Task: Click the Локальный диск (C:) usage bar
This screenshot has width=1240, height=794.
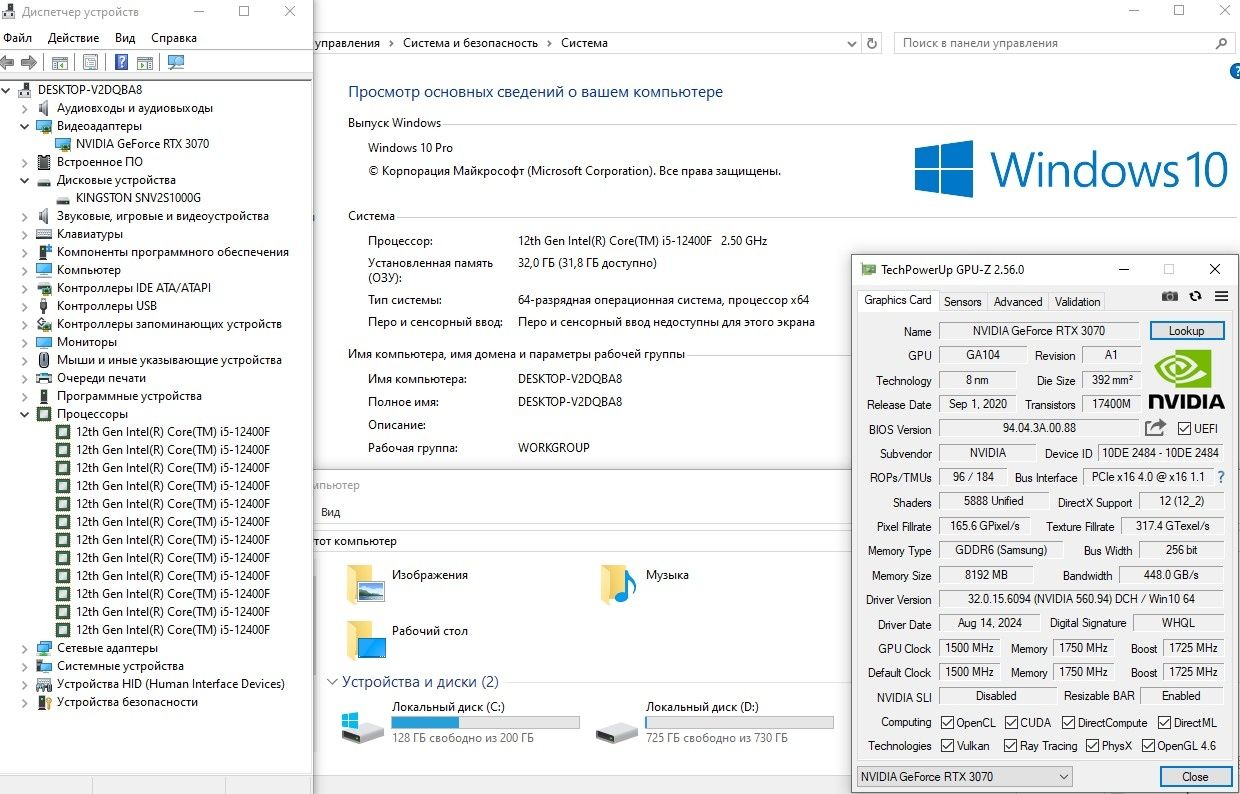Action: [x=485, y=722]
